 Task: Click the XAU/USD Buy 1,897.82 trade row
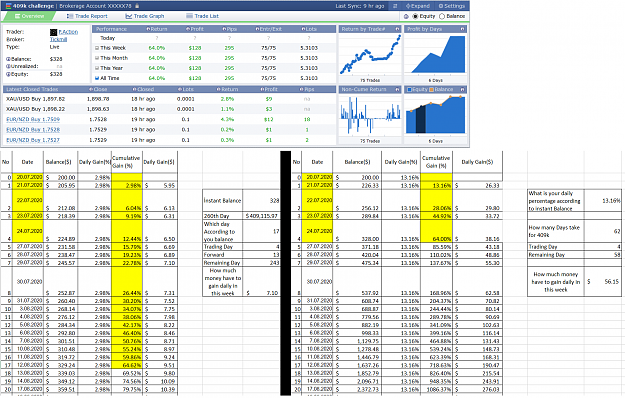coord(169,99)
